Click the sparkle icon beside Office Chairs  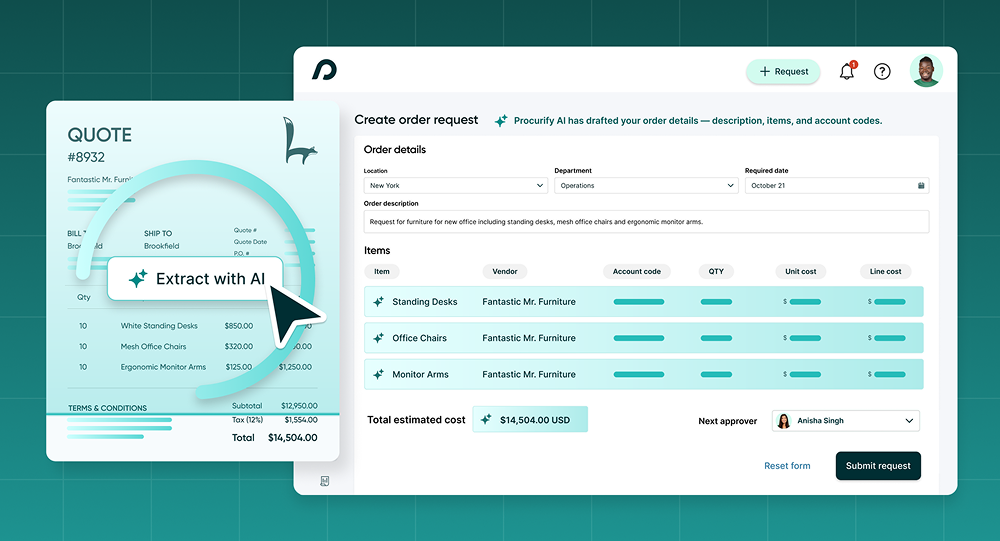point(378,338)
